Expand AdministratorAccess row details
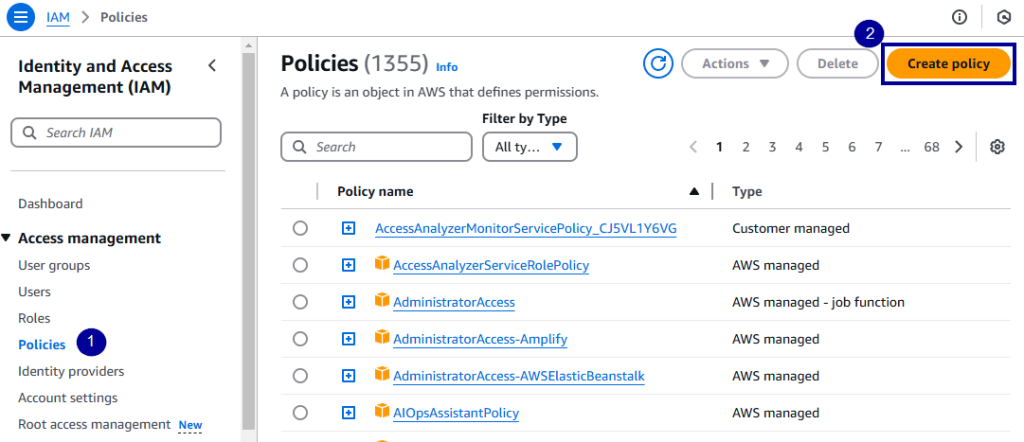 [x=349, y=302]
